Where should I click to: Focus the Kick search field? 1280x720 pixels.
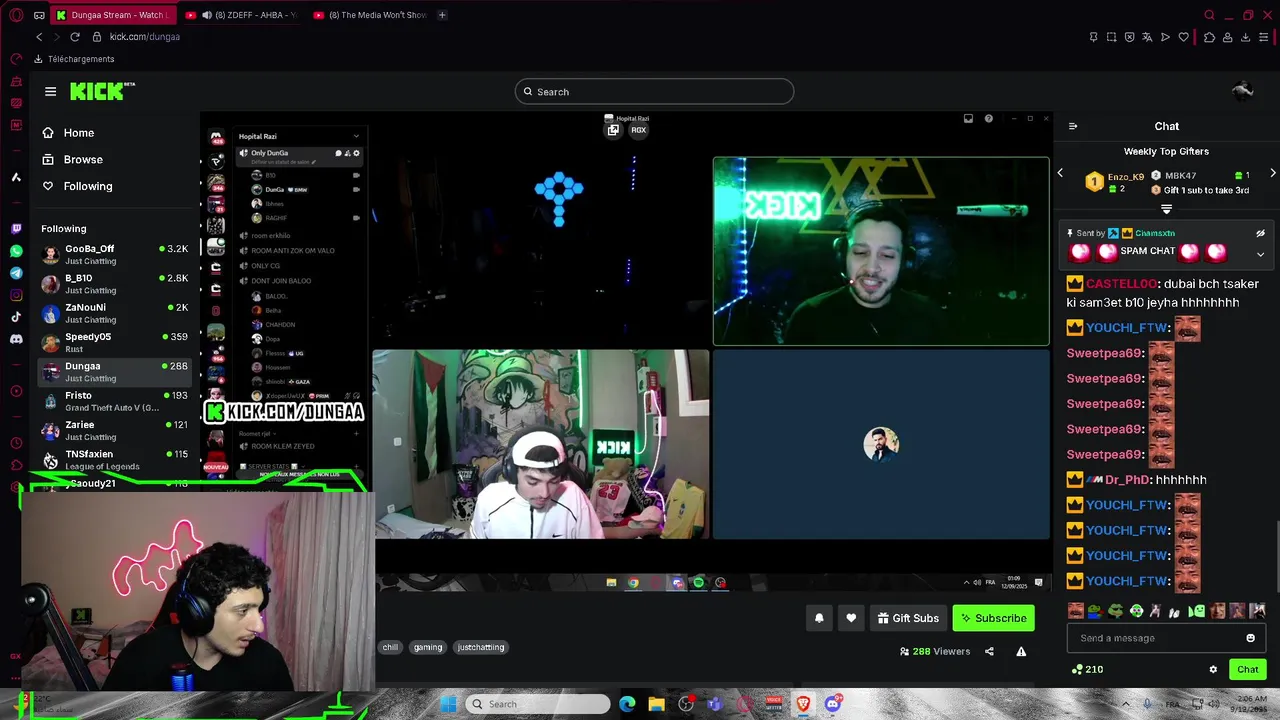[x=654, y=92]
